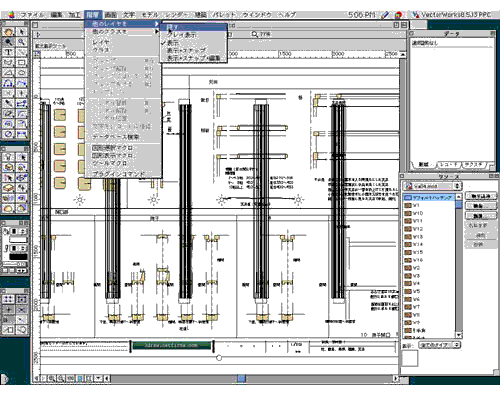Select the arrow selection cursor tool
This screenshot has height=395, width=500.
22,32
